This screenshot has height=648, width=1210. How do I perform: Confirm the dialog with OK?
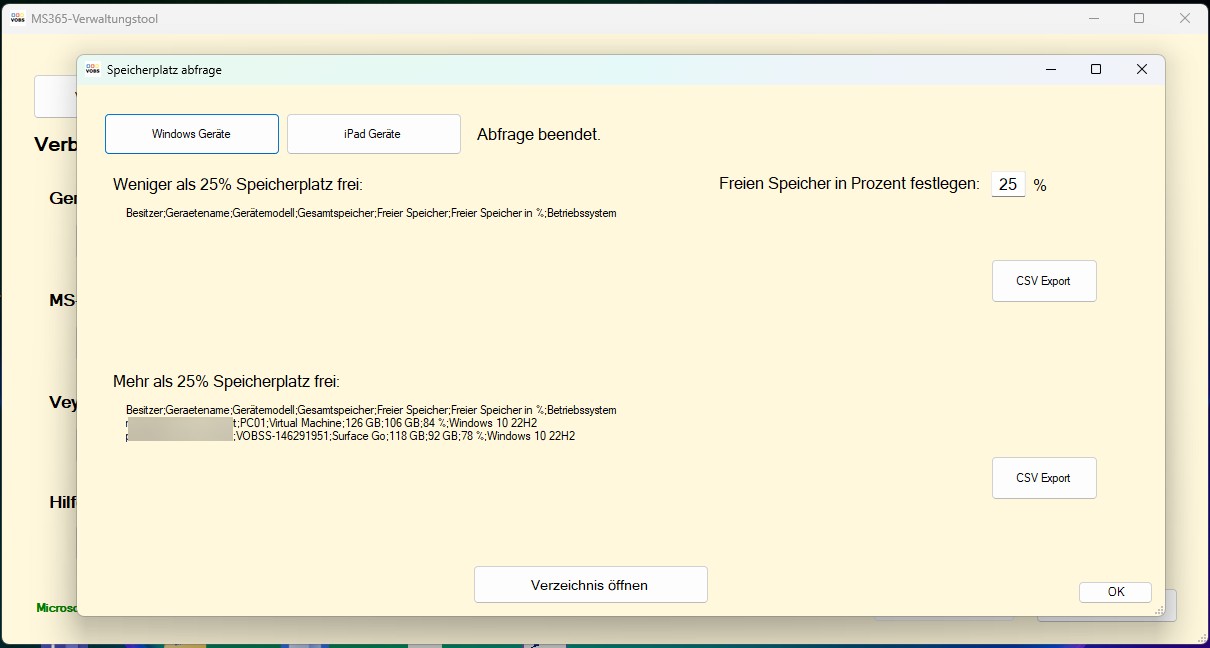coord(1115,592)
